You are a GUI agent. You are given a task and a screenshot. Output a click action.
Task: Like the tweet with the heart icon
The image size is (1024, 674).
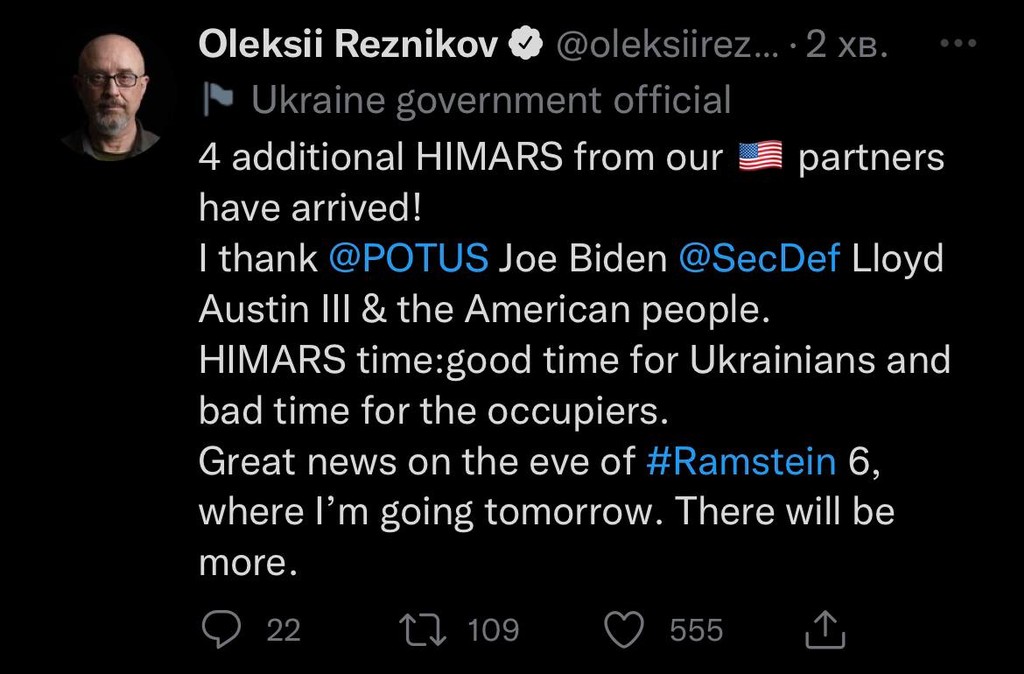click(624, 629)
